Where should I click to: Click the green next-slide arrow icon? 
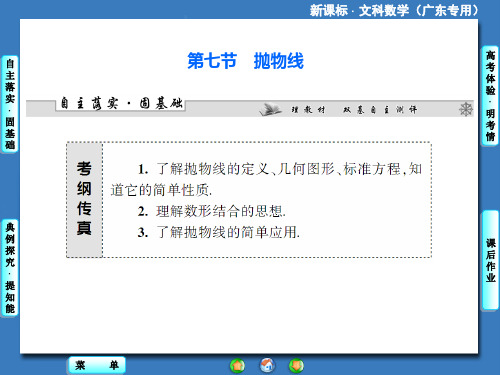296,365
